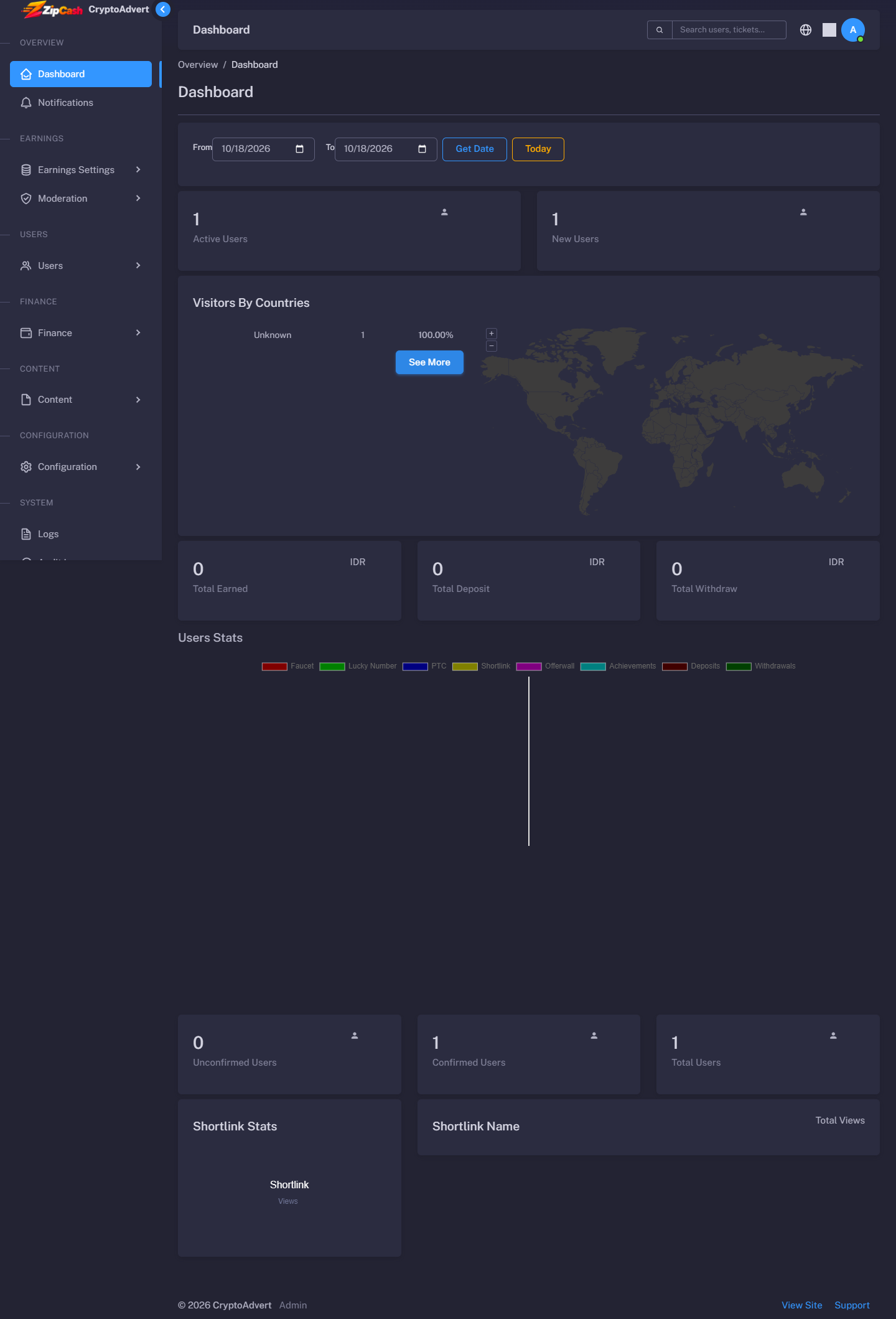Open Dashboard in the sidebar
The image size is (896, 1319).
[81, 74]
